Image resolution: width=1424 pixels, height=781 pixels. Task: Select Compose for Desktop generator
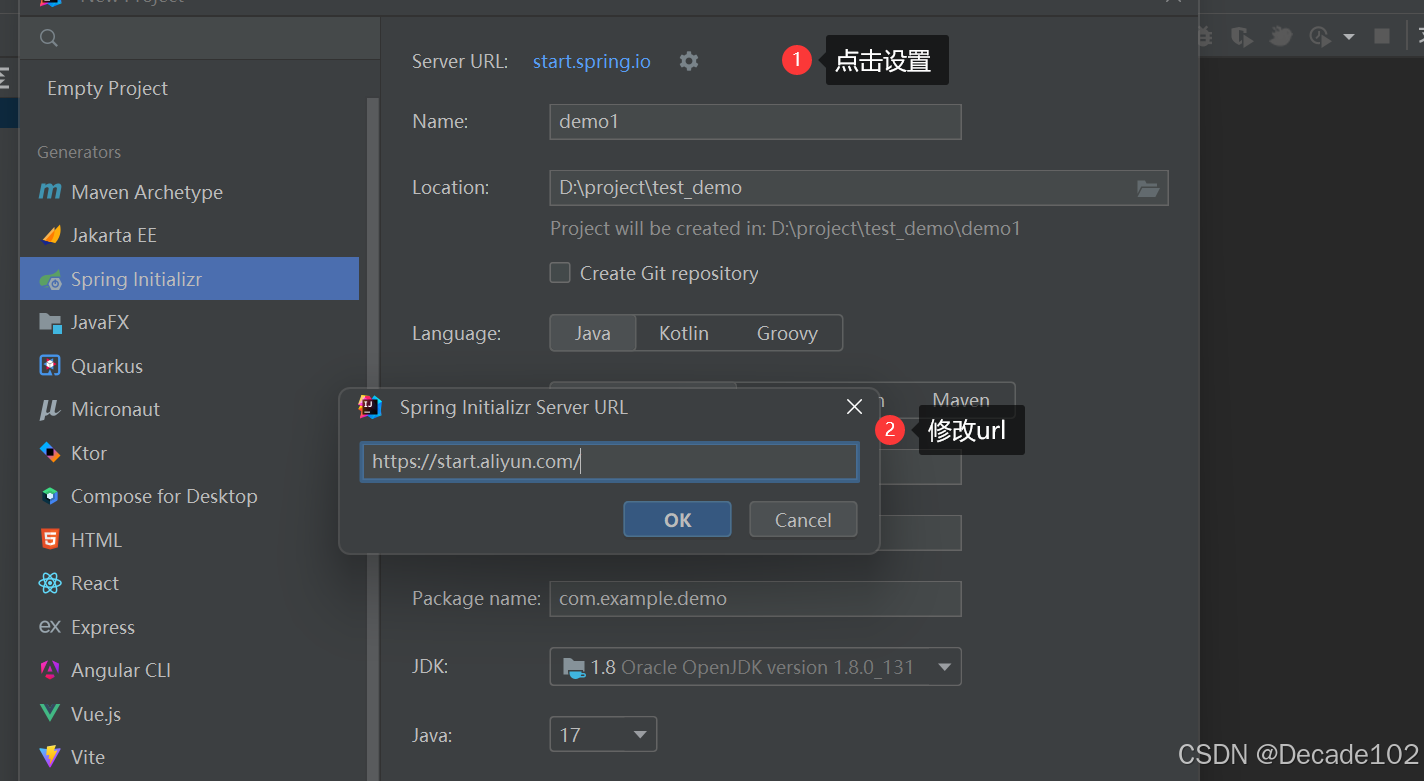tap(189, 496)
